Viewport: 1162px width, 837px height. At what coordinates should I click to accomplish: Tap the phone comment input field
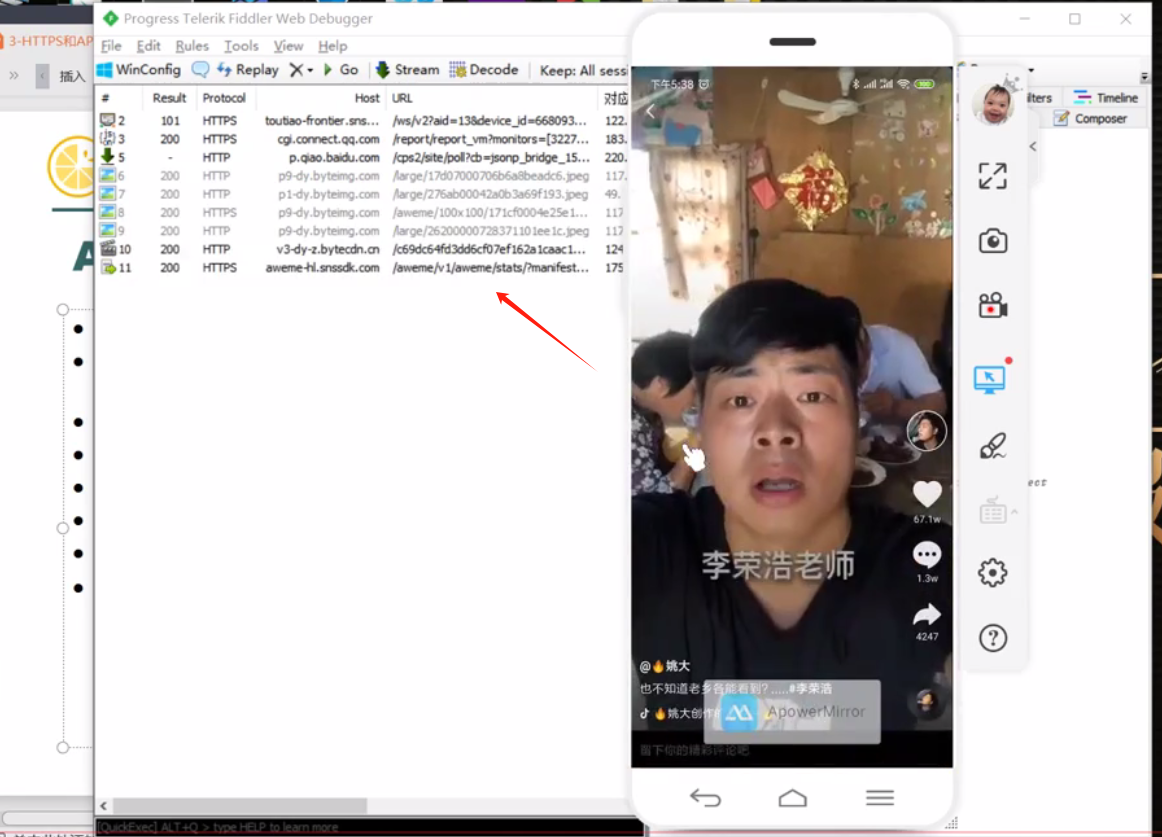tap(791, 750)
